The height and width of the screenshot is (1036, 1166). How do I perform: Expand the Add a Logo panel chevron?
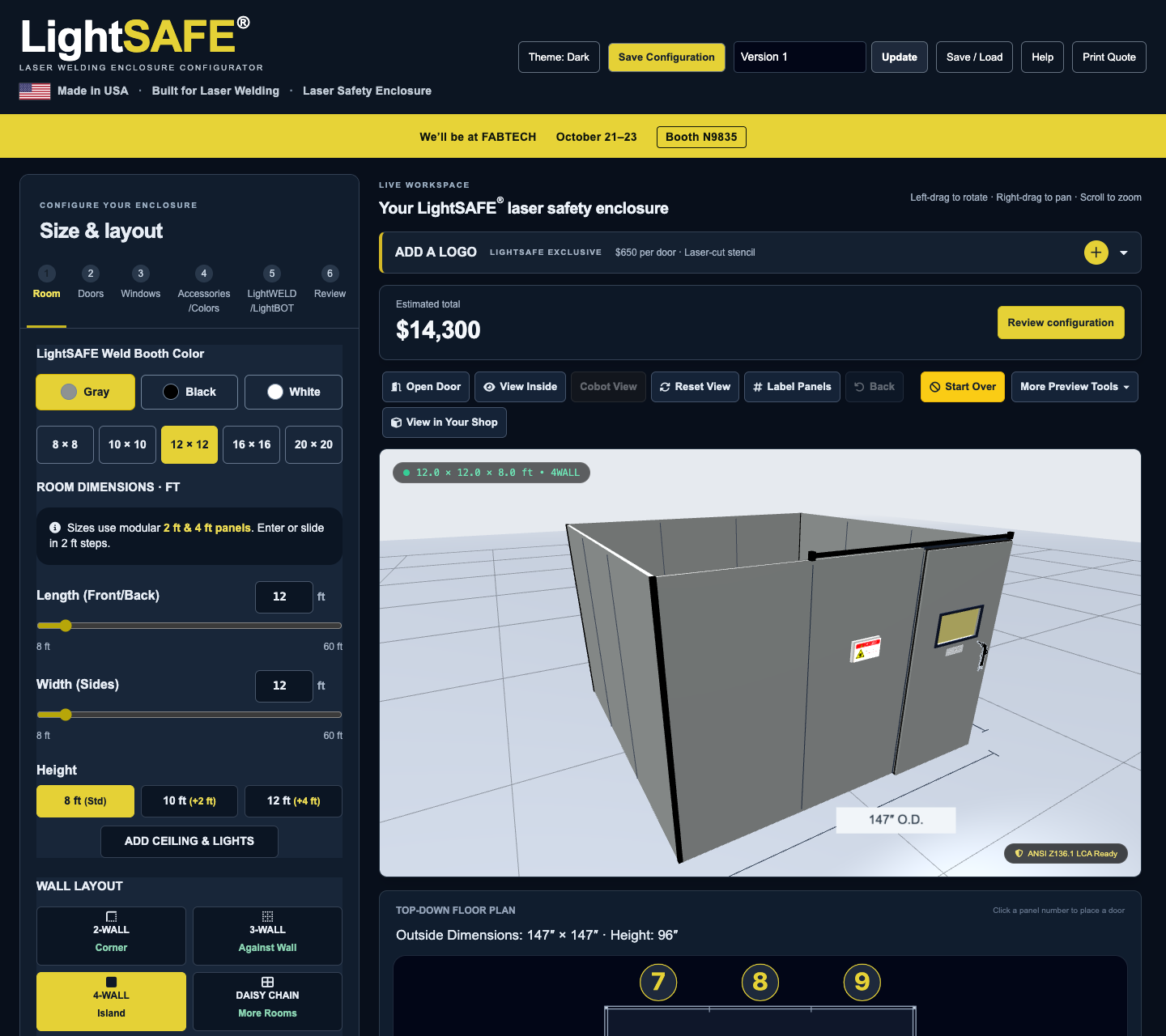1124,253
